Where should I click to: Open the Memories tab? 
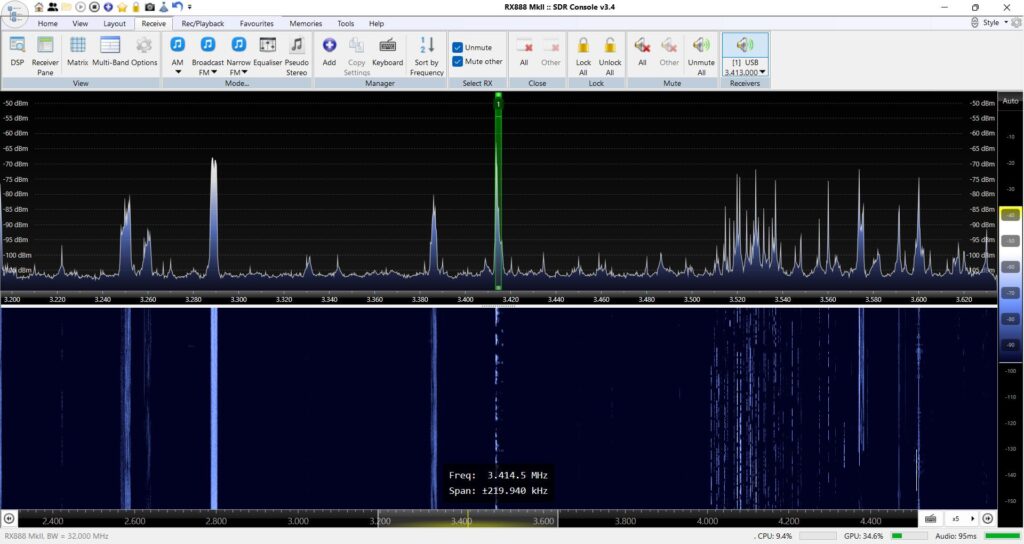pos(306,24)
